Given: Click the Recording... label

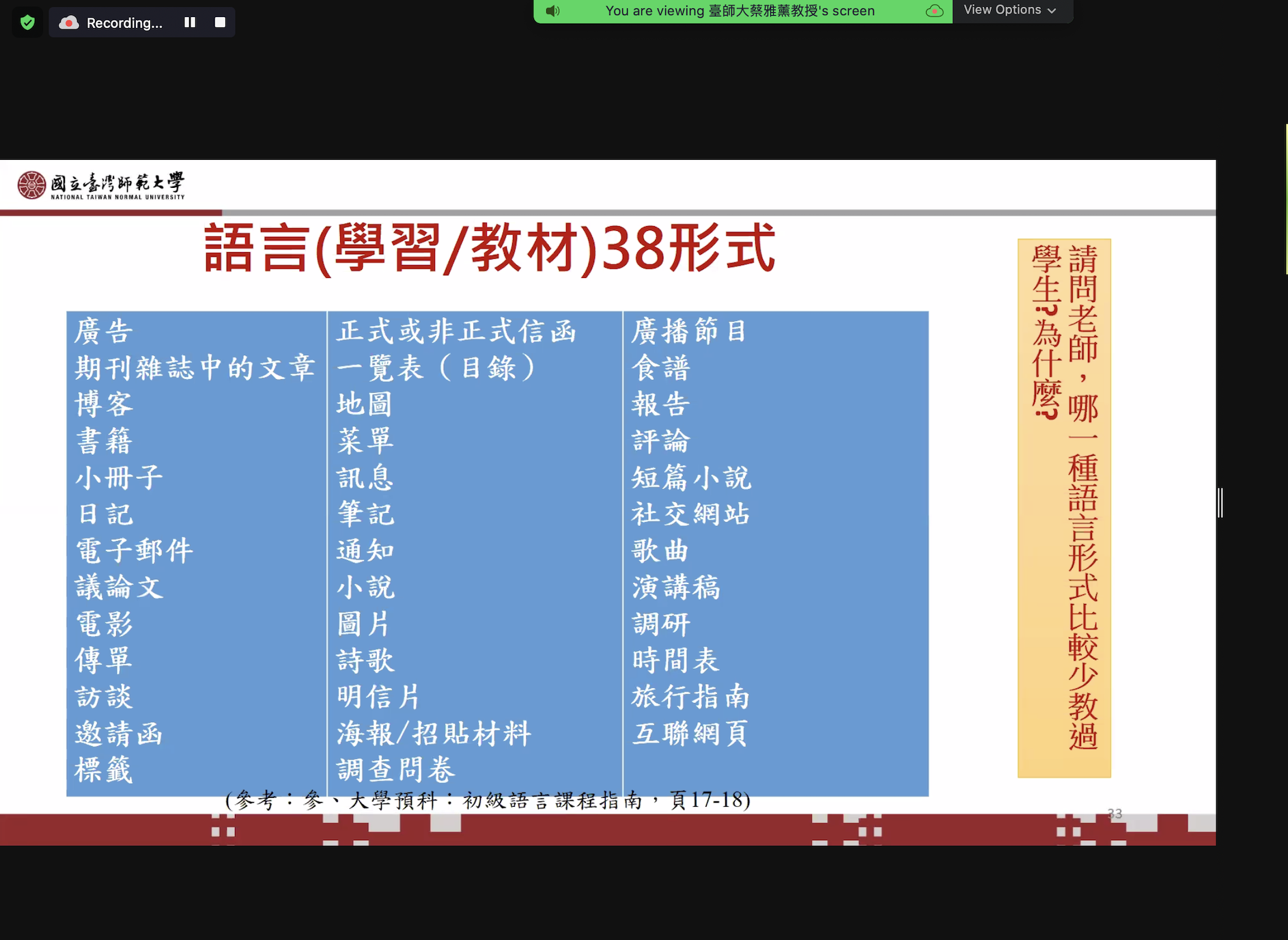Looking at the screenshot, I should click(x=125, y=23).
